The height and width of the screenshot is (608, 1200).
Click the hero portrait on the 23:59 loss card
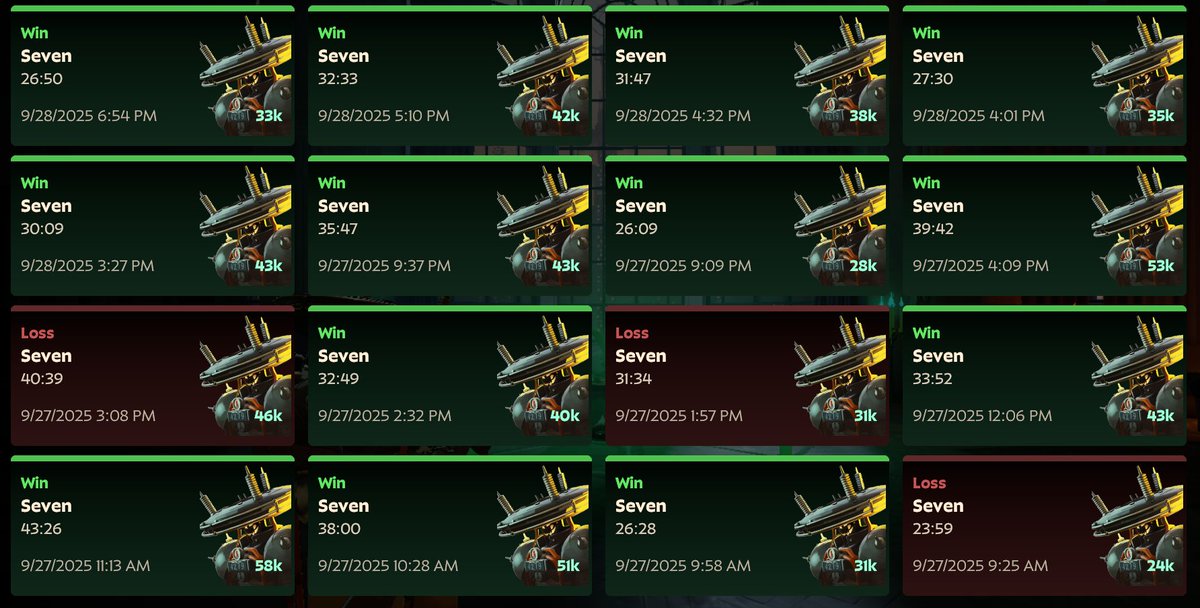click(1138, 527)
